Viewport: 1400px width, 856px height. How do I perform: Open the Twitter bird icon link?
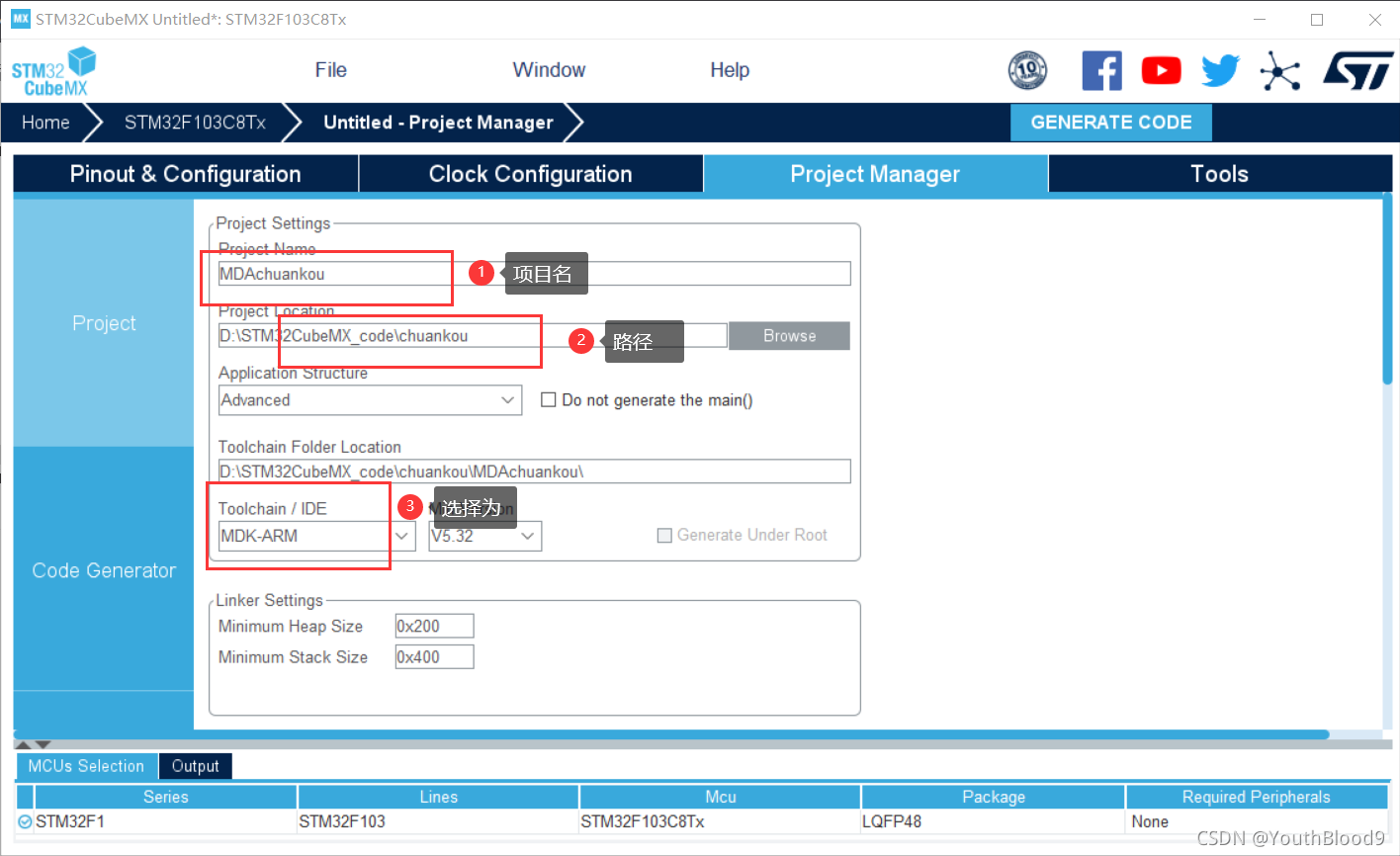1220,71
